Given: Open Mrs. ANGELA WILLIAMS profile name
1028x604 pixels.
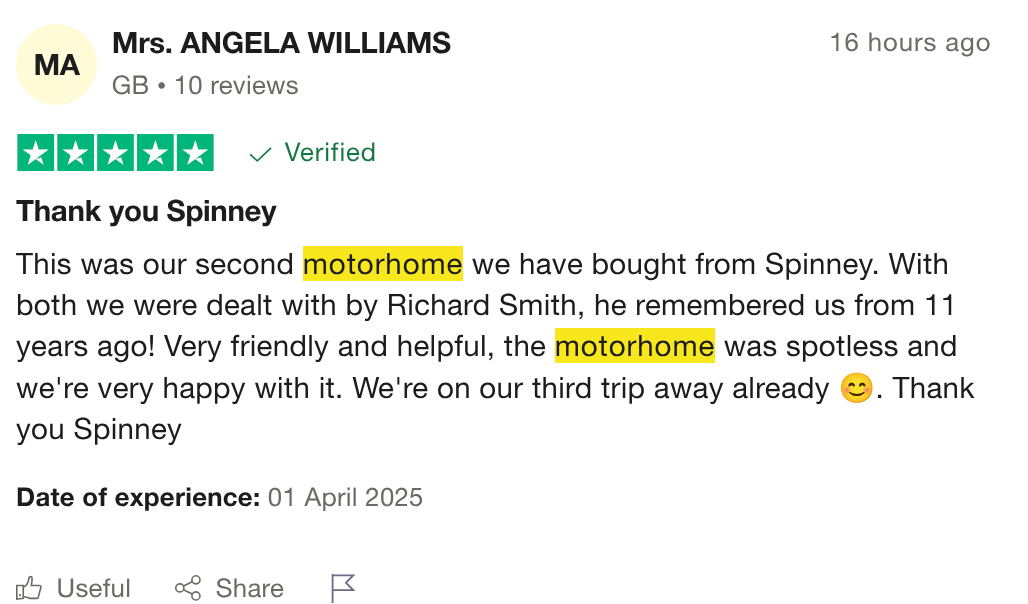Looking at the screenshot, I should (x=281, y=43).
